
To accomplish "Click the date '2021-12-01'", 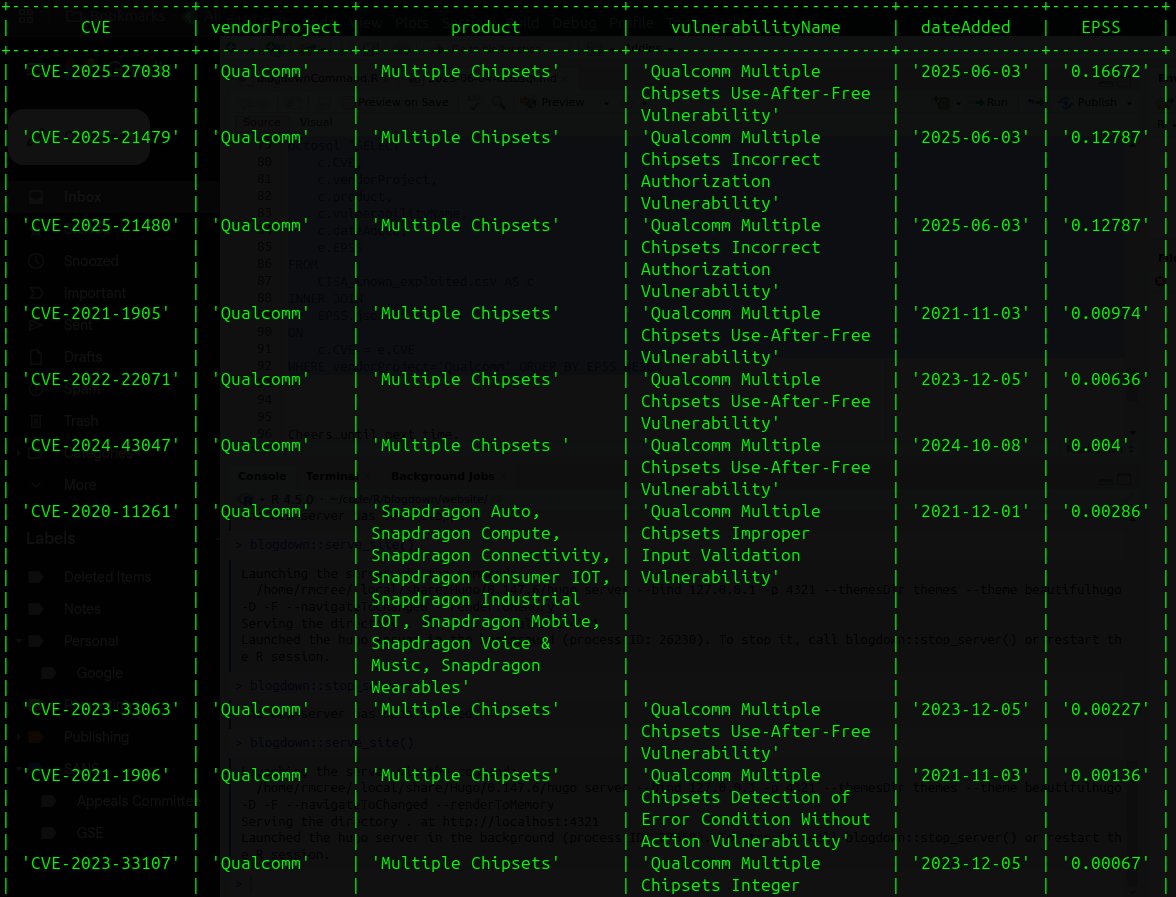I will click(x=970, y=512).
